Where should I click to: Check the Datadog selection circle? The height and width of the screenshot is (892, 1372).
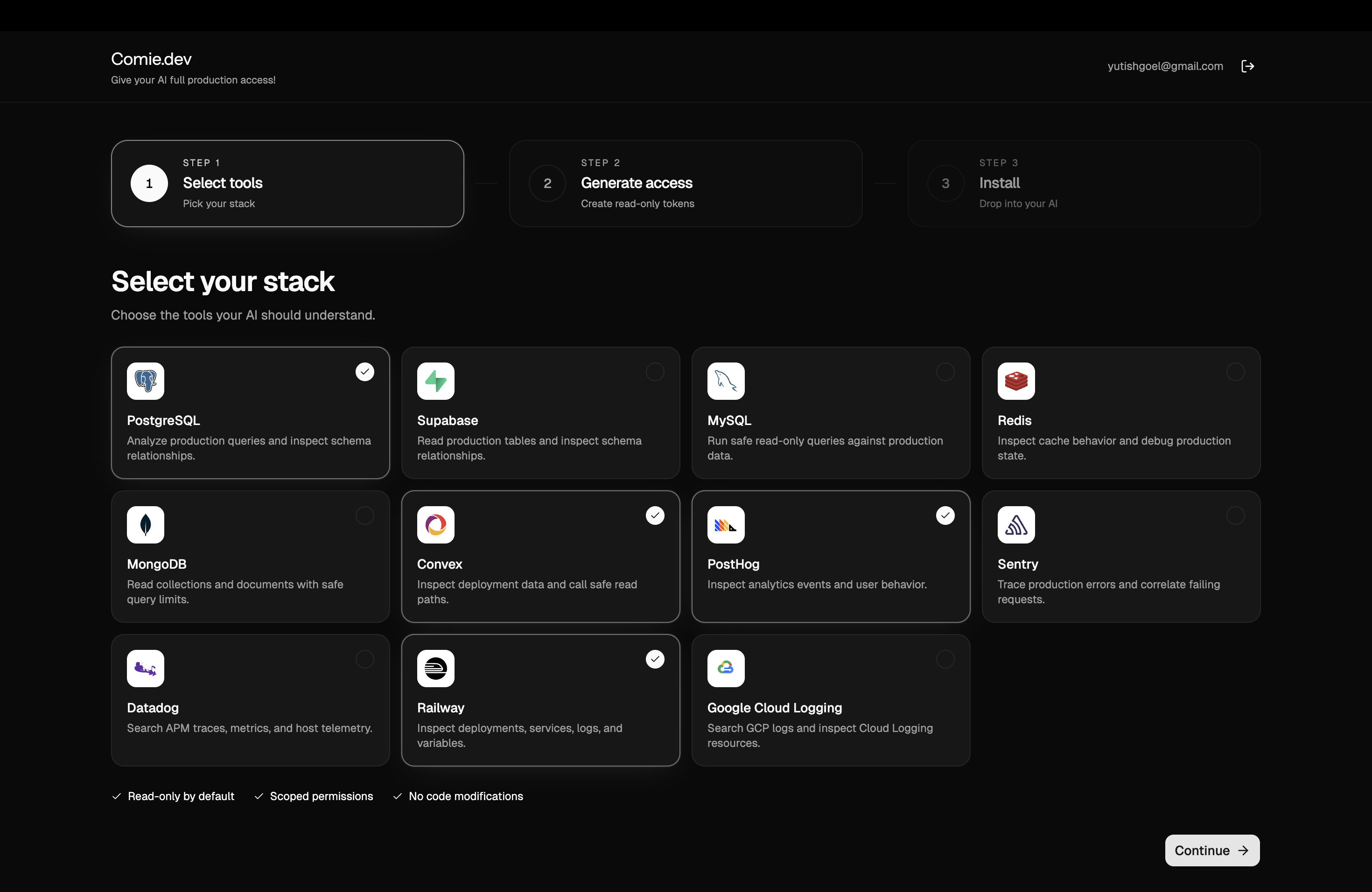pyautogui.click(x=365, y=659)
